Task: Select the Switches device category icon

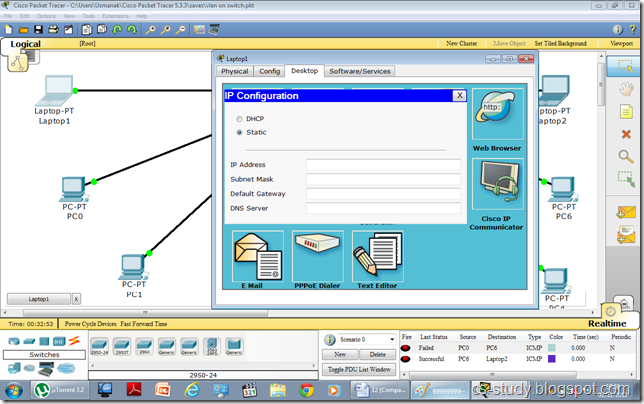Action: [x=29, y=341]
